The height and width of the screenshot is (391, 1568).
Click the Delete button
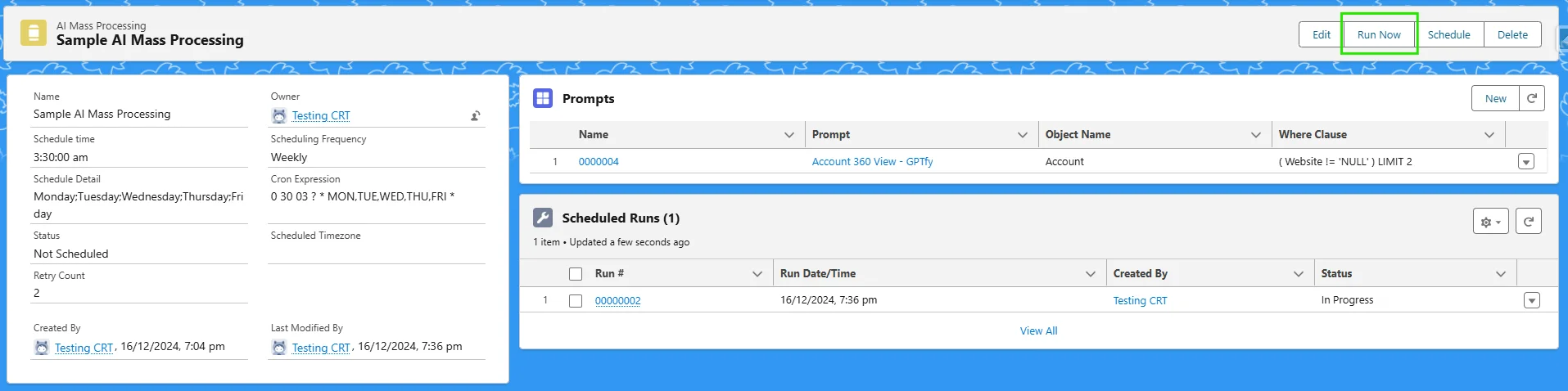pyautogui.click(x=1512, y=34)
